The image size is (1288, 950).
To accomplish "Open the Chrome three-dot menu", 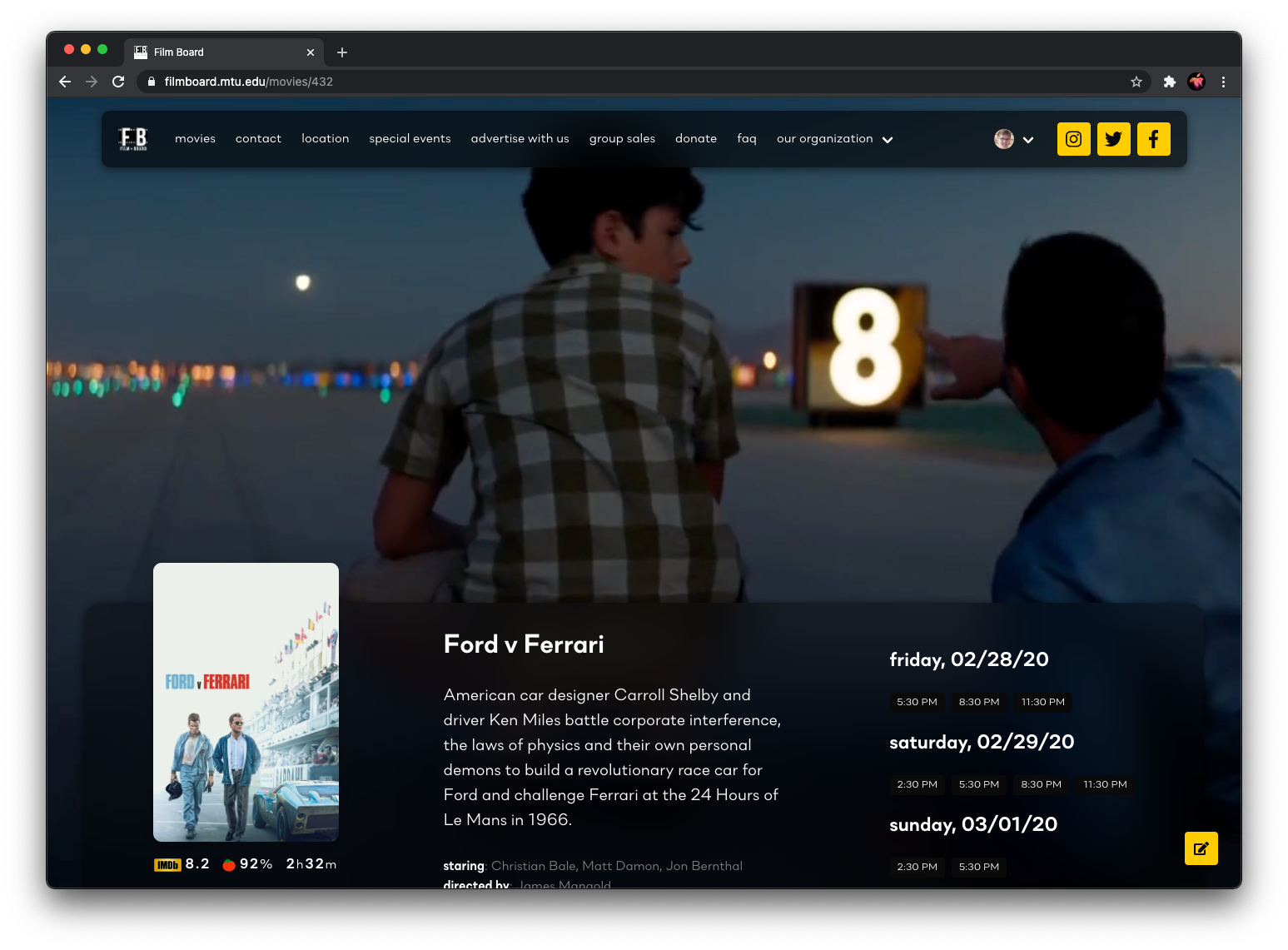I will [x=1222, y=82].
